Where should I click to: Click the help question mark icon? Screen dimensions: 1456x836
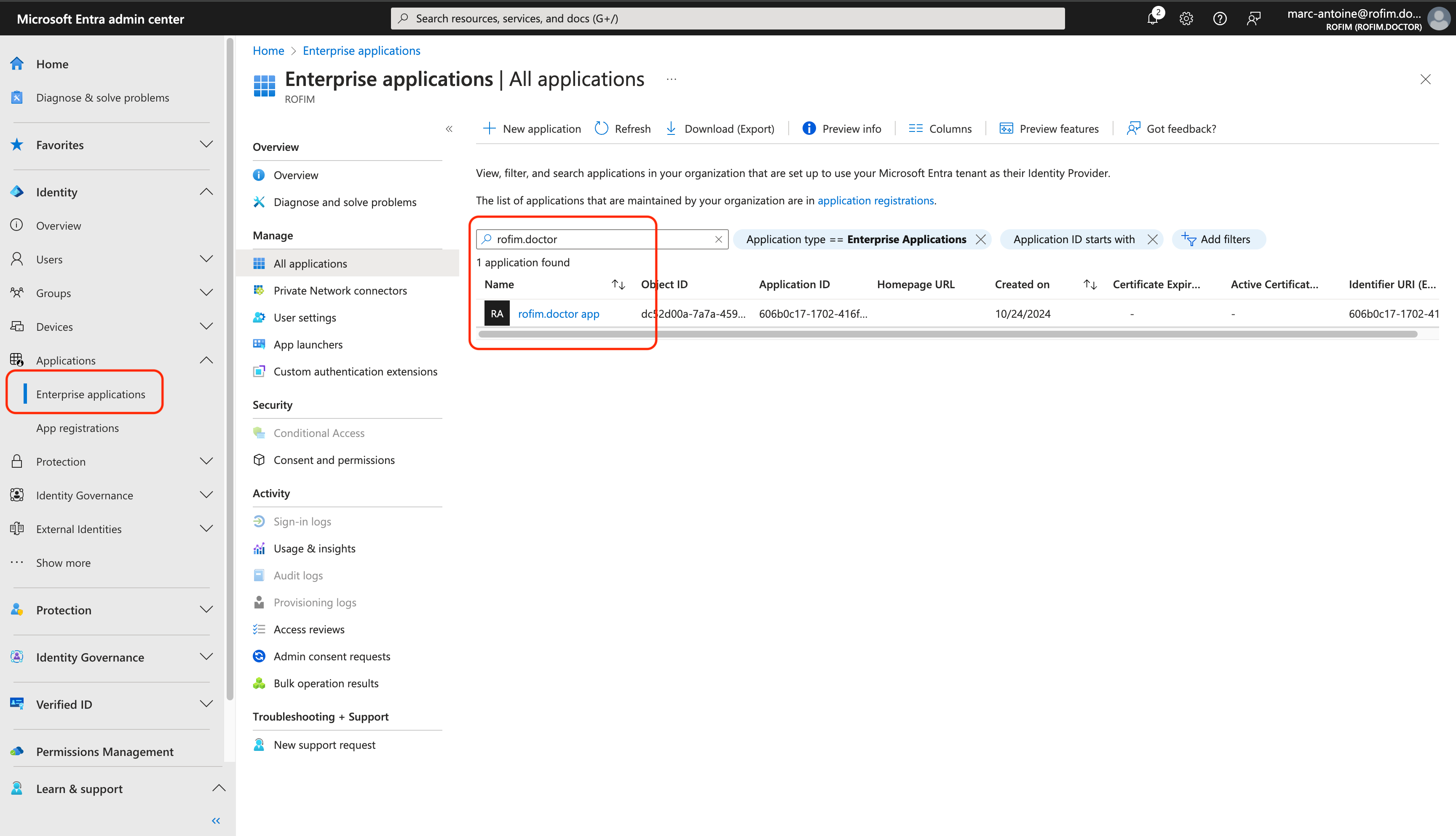(1220, 19)
